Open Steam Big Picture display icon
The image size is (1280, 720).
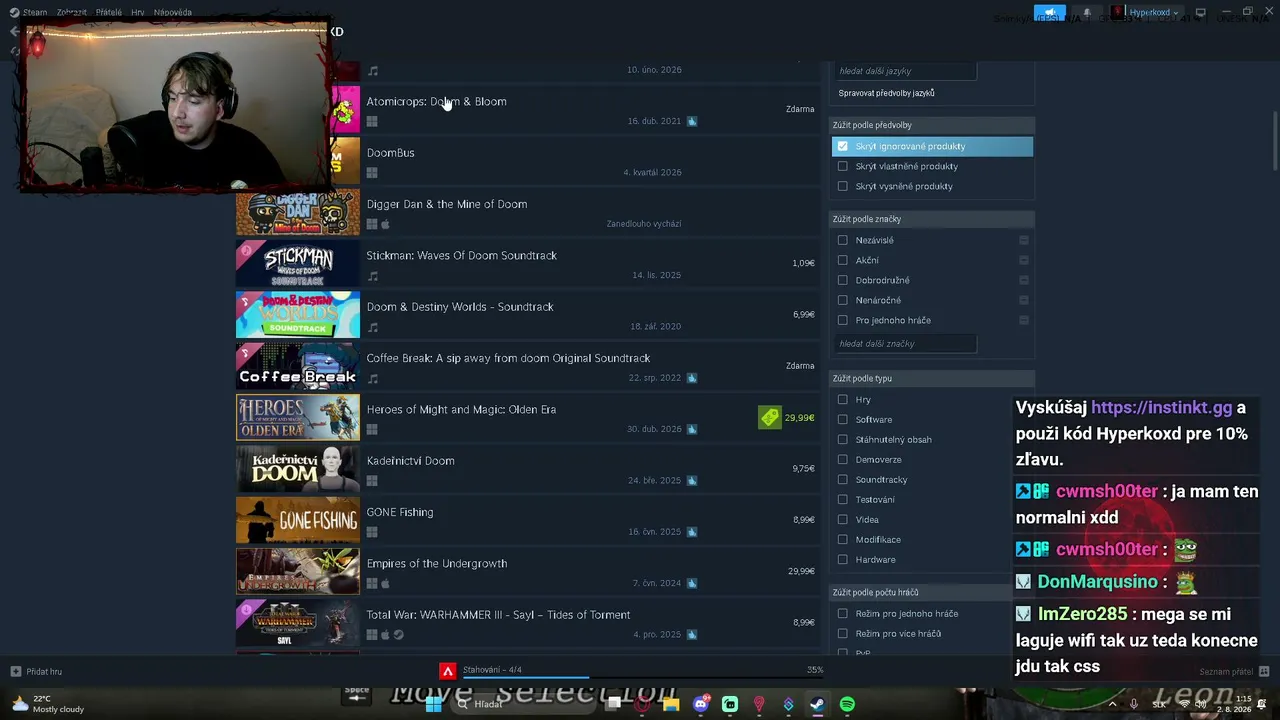1200,13
